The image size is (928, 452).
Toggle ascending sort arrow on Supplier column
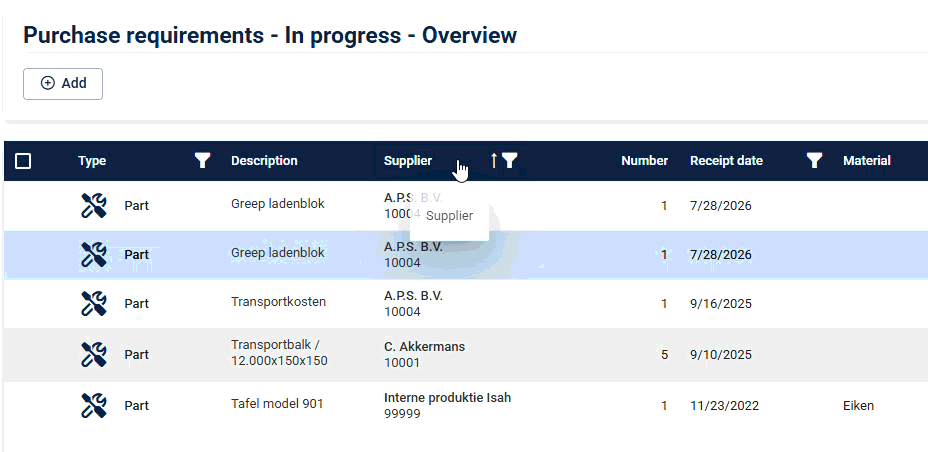(493, 161)
